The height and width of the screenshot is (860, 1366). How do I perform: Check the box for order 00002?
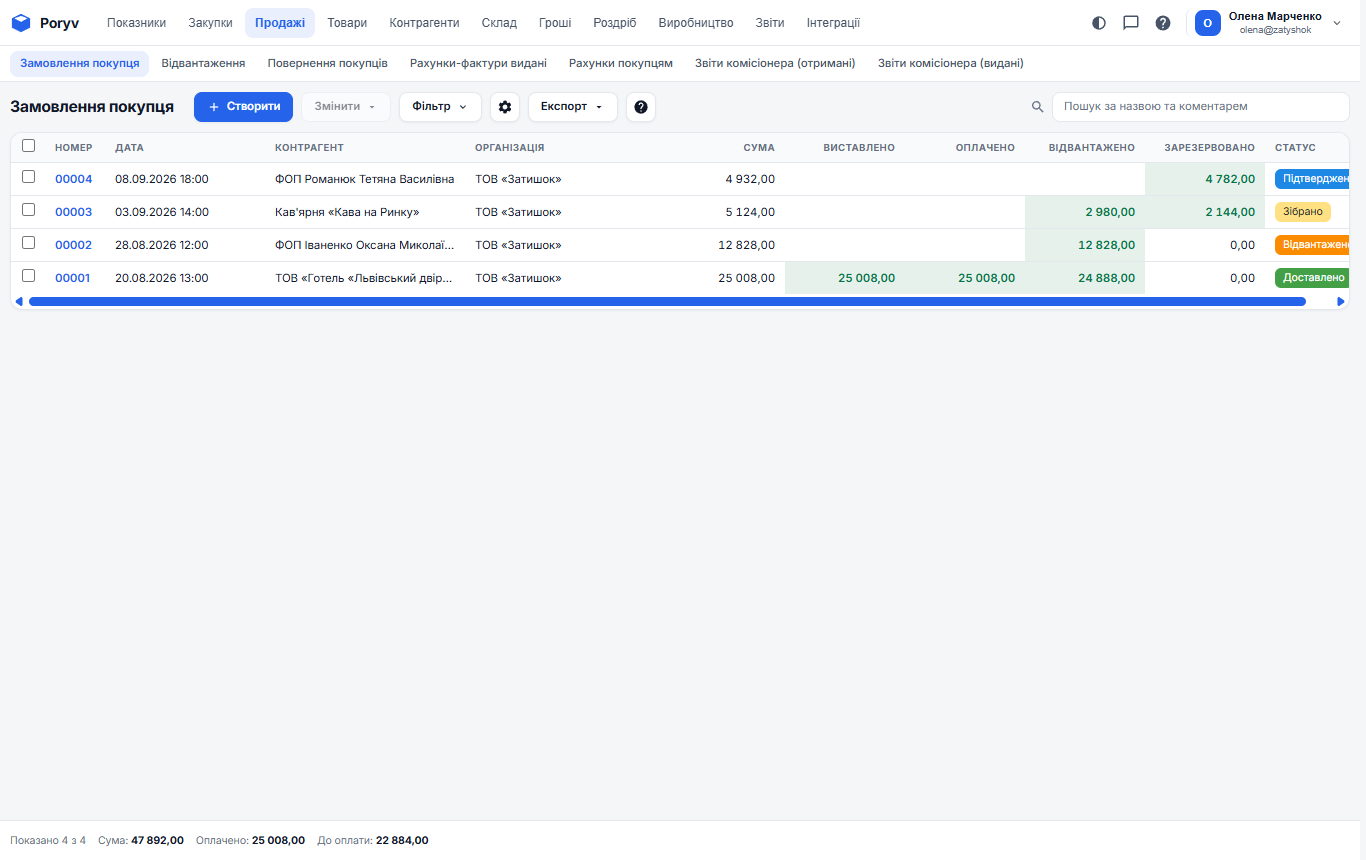point(29,243)
